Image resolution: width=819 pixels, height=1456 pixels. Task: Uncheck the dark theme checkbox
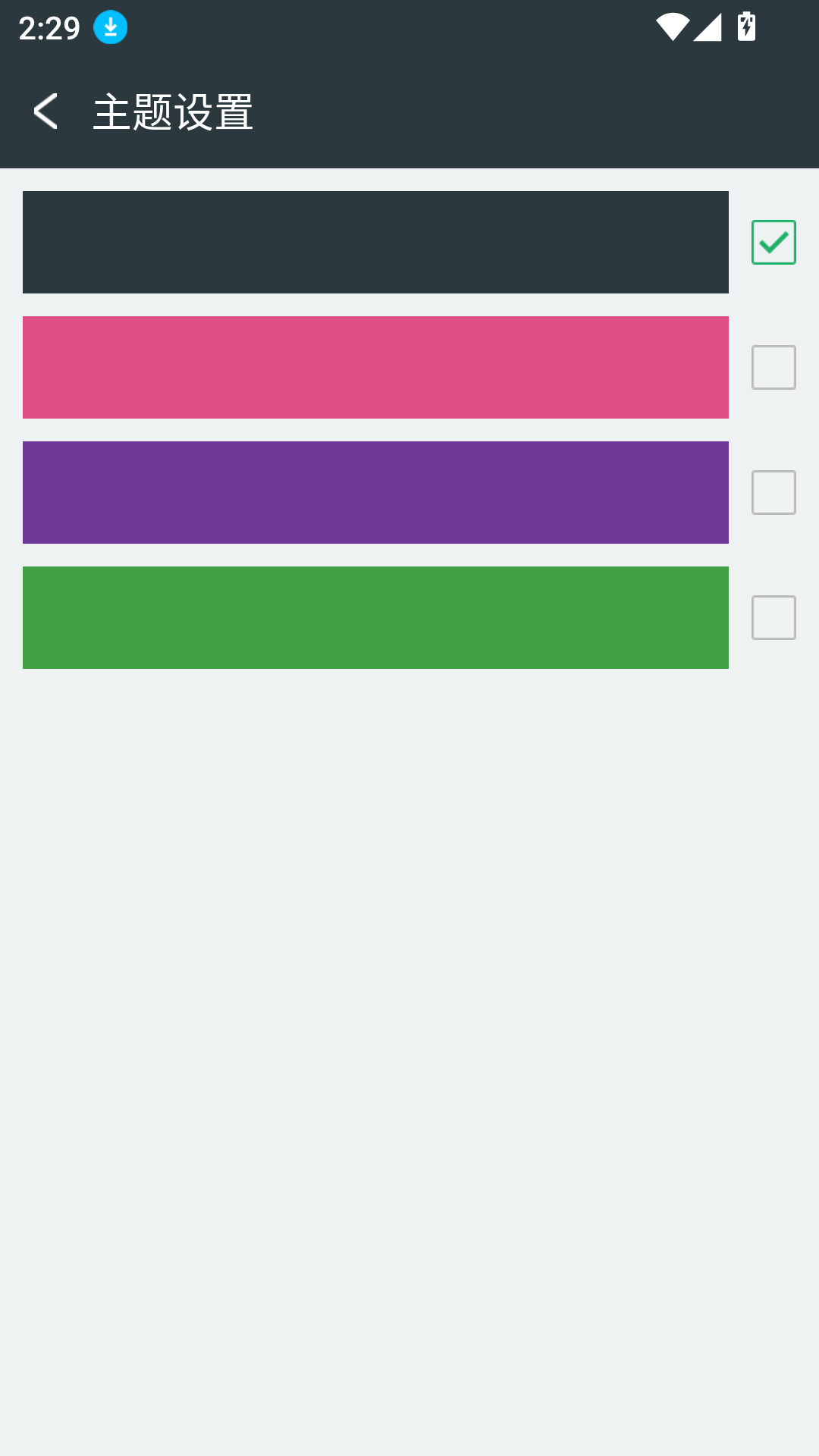[773, 243]
